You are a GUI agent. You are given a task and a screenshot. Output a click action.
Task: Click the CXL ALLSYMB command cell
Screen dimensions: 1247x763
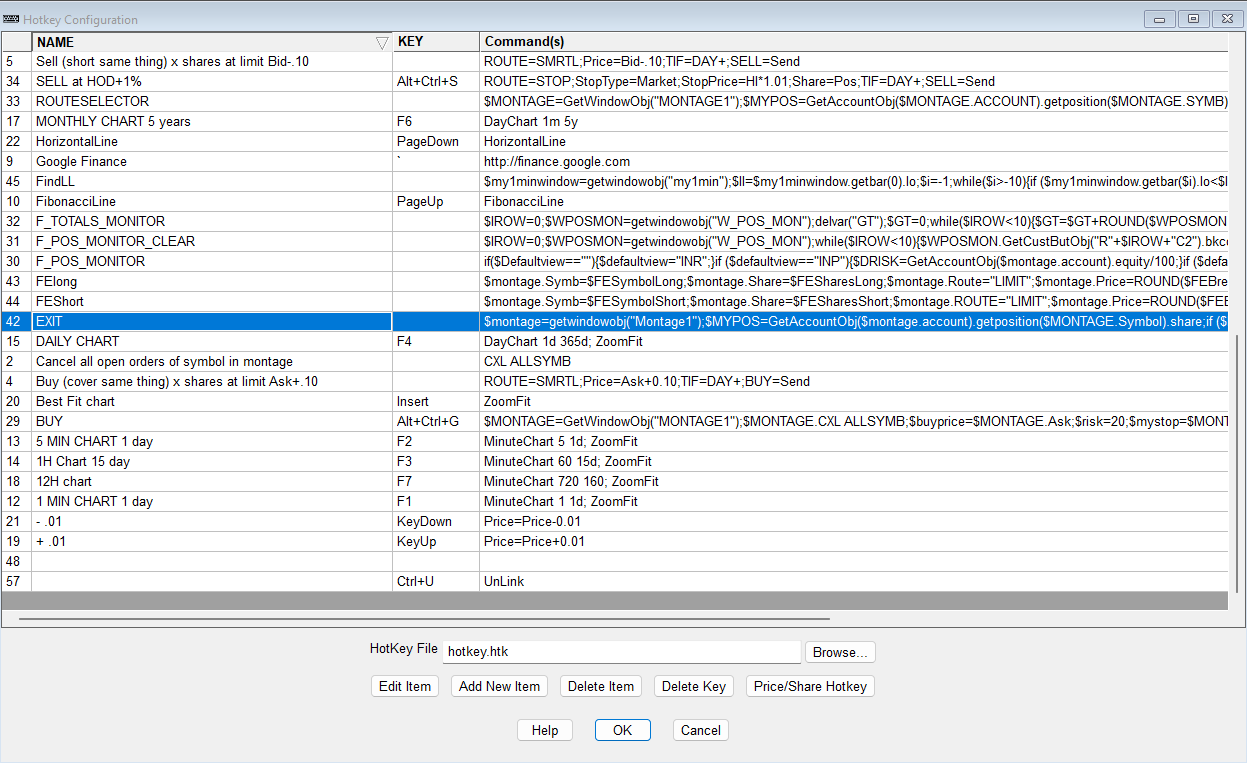pos(854,361)
